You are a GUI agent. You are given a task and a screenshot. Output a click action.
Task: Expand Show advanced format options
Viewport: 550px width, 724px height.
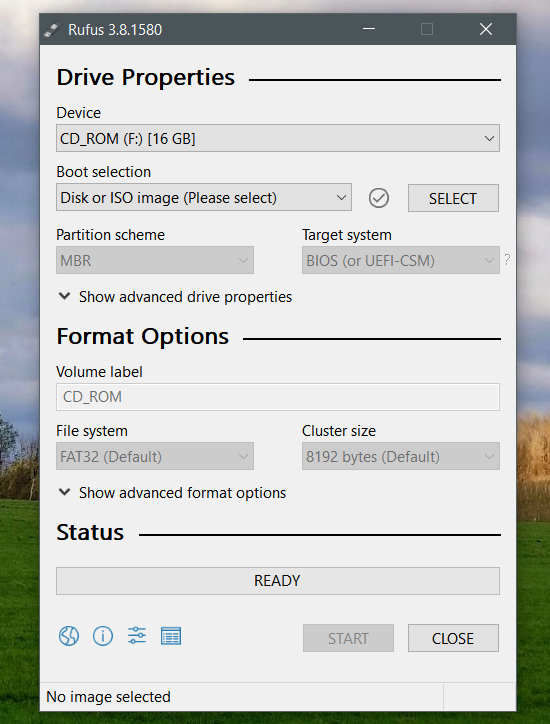click(173, 493)
